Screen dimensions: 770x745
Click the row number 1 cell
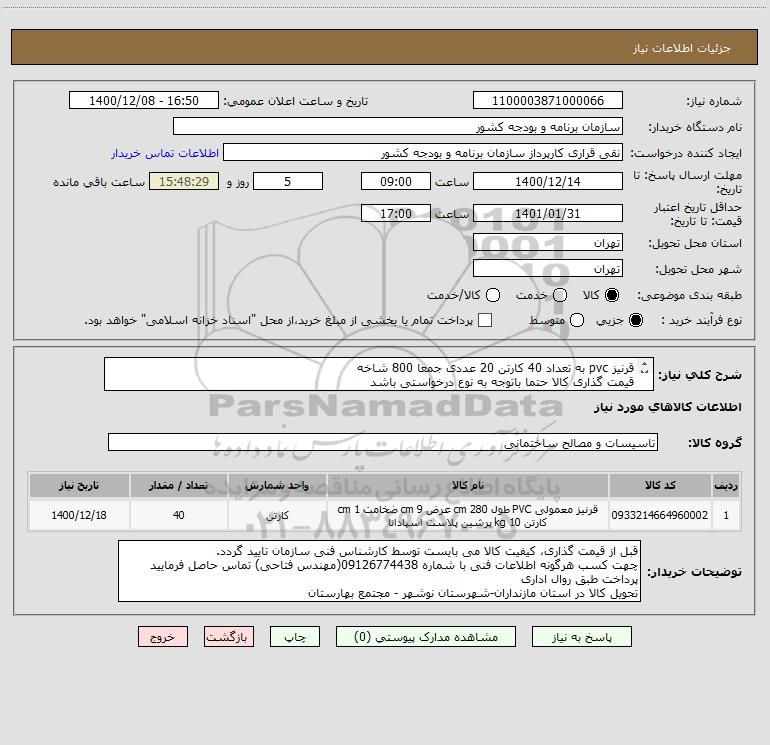726,515
